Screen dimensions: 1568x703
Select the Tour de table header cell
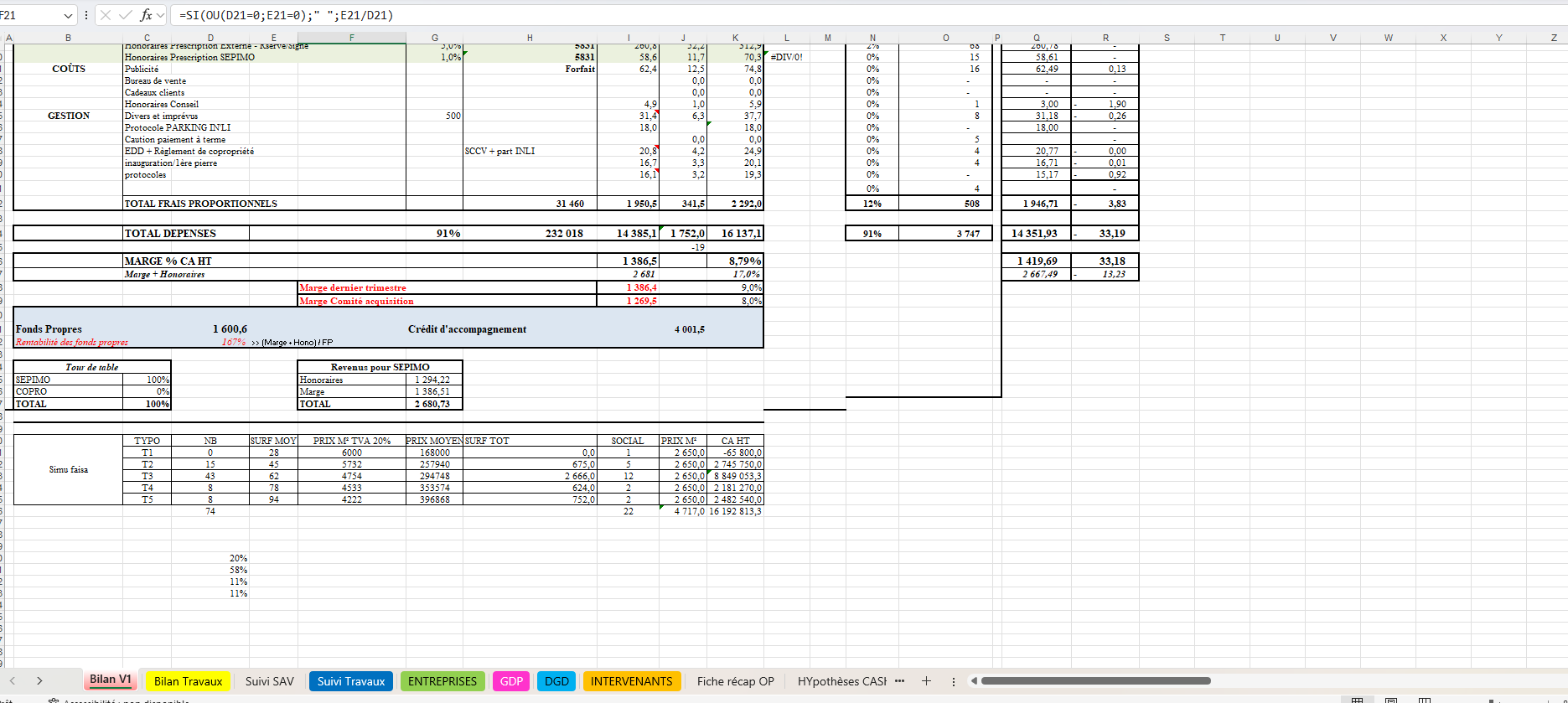pyautogui.click(x=92, y=367)
